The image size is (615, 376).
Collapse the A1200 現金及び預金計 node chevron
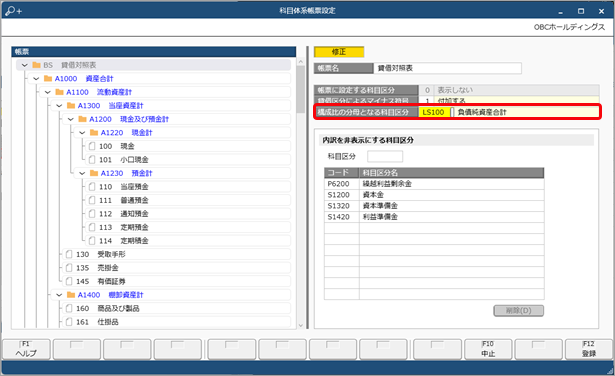pos(71,119)
